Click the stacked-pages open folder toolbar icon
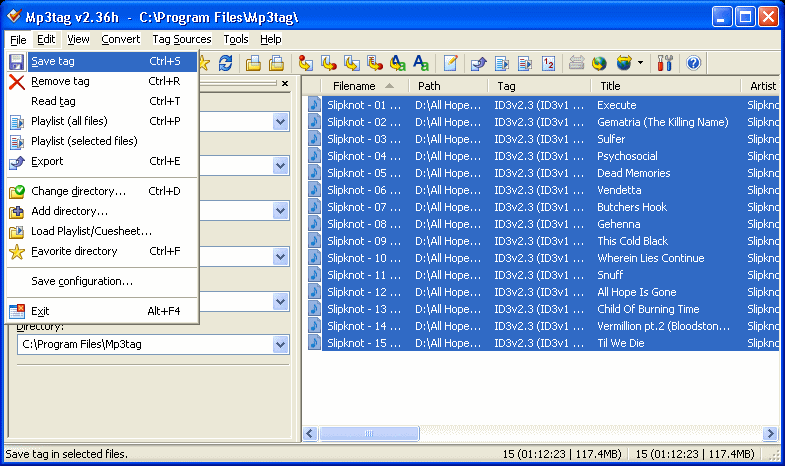 pyautogui.click(x=276, y=63)
